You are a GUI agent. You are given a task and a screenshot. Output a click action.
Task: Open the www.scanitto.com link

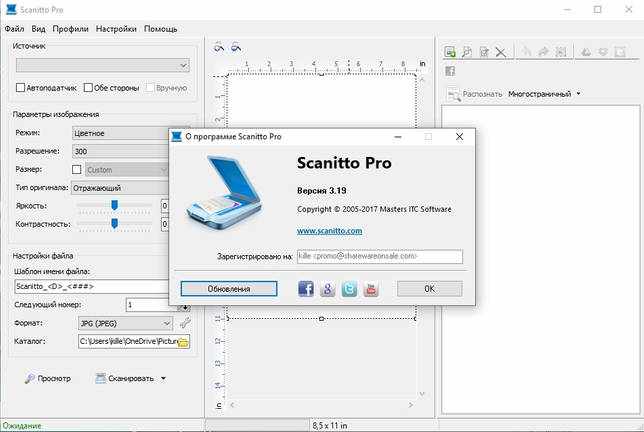pyautogui.click(x=329, y=231)
